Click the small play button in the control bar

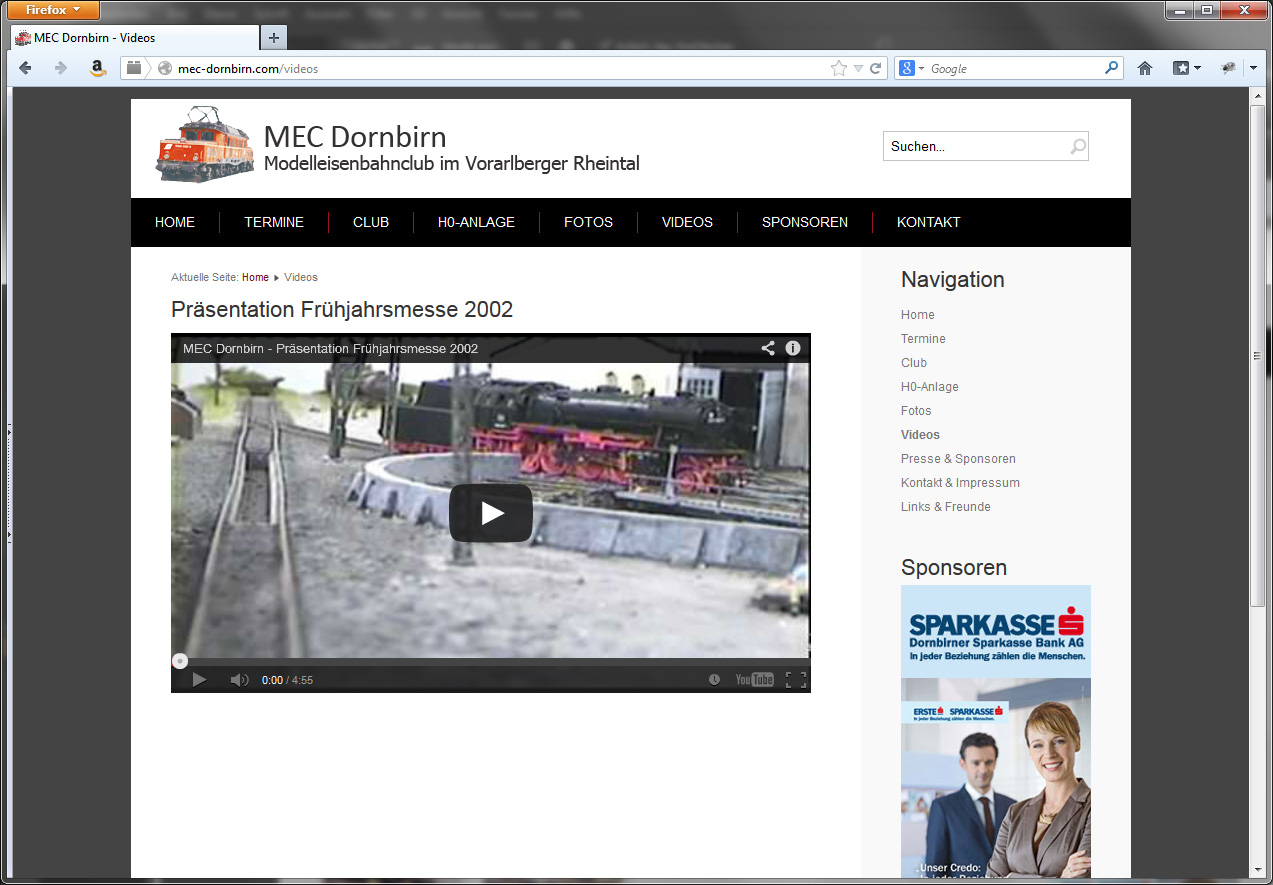tap(199, 680)
